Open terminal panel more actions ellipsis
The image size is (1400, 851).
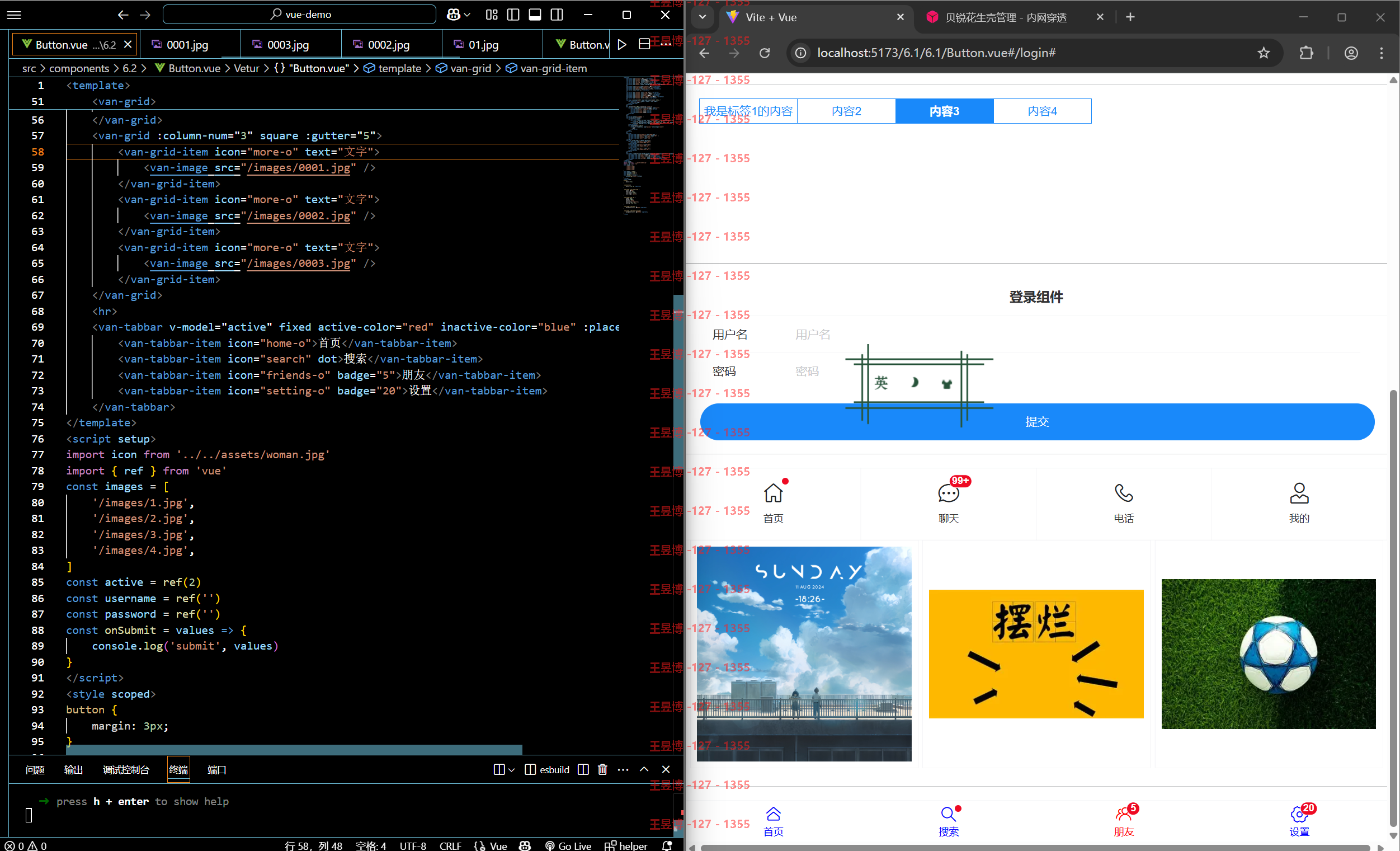(x=623, y=770)
